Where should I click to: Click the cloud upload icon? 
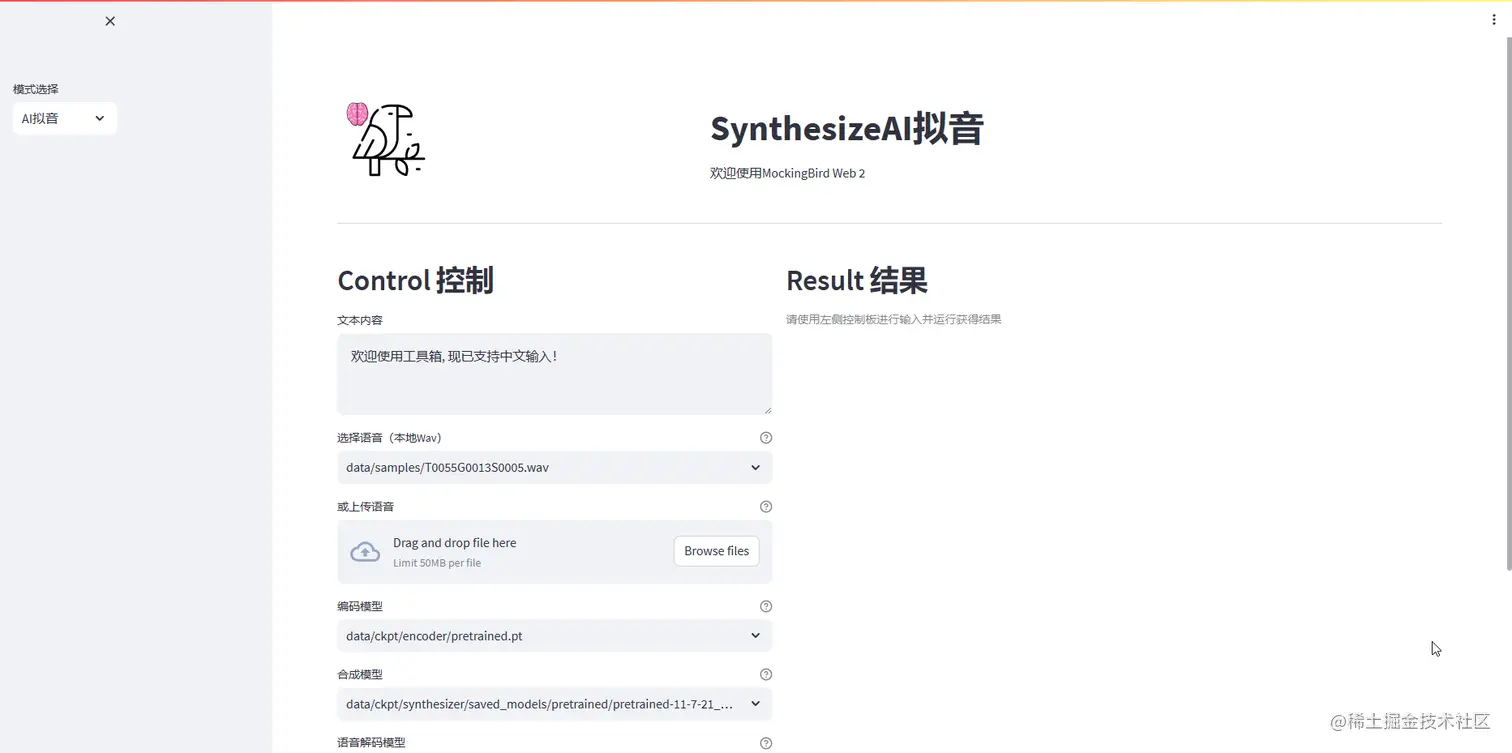tap(365, 552)
